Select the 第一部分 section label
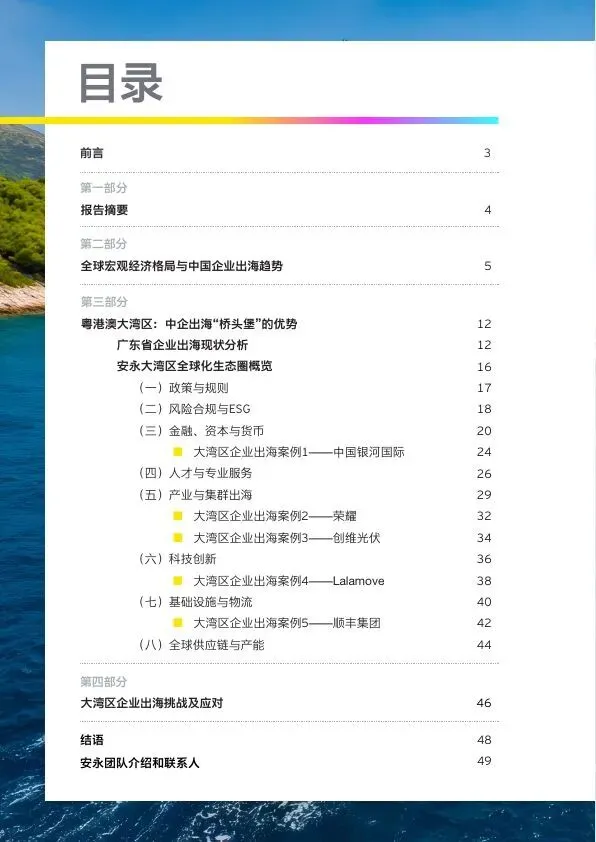The width and height of the screenshot is (596, 842). click(104, 188)
